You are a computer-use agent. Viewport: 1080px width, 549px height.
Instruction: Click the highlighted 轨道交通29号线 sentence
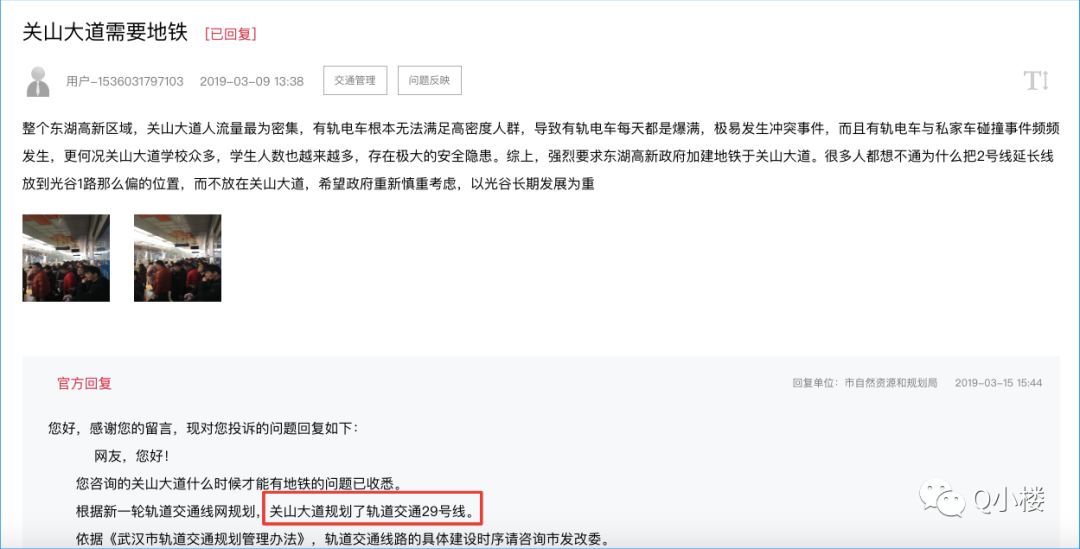point(372,511)
